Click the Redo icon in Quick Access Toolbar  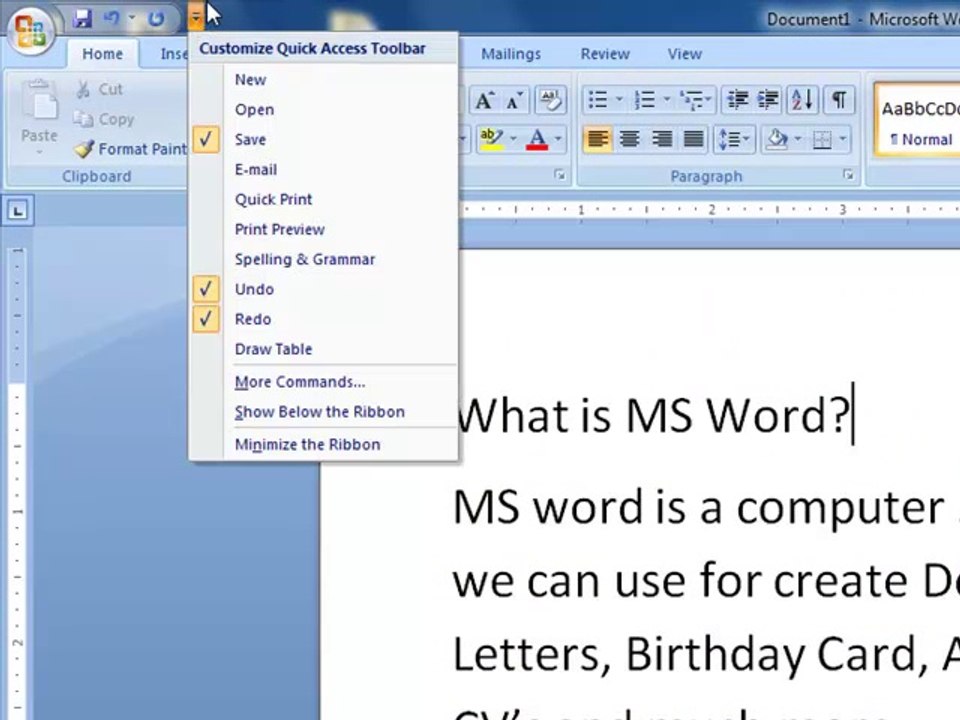(x=156, y=18)
